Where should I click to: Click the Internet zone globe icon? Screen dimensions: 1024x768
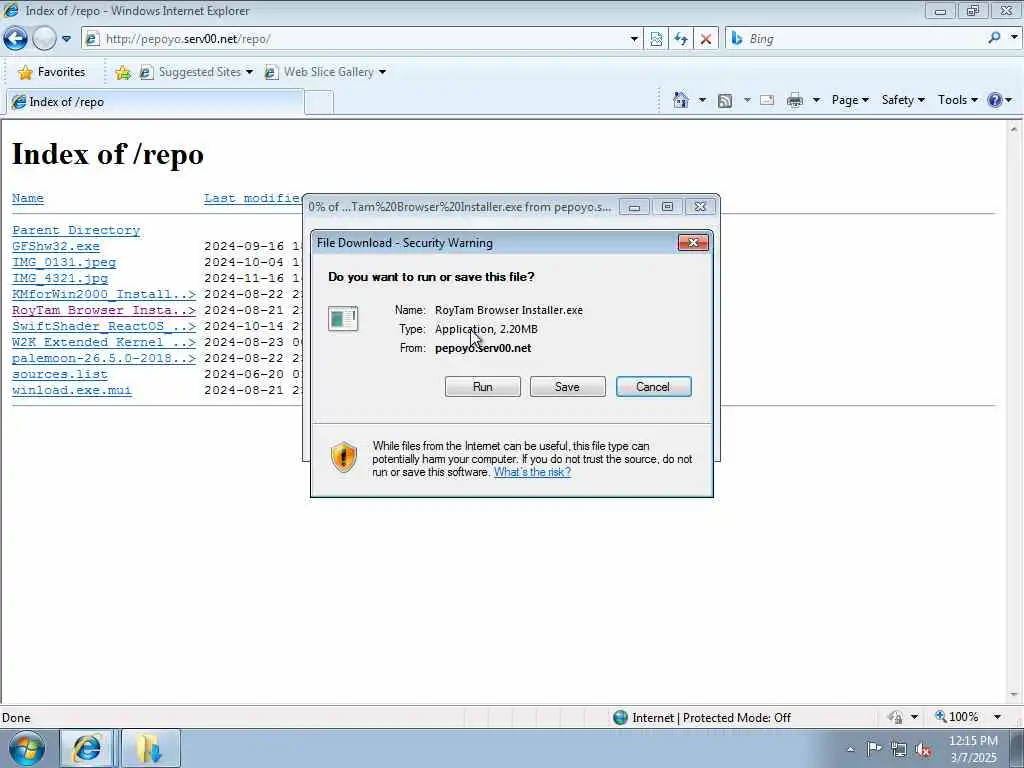tap(620, 718)
